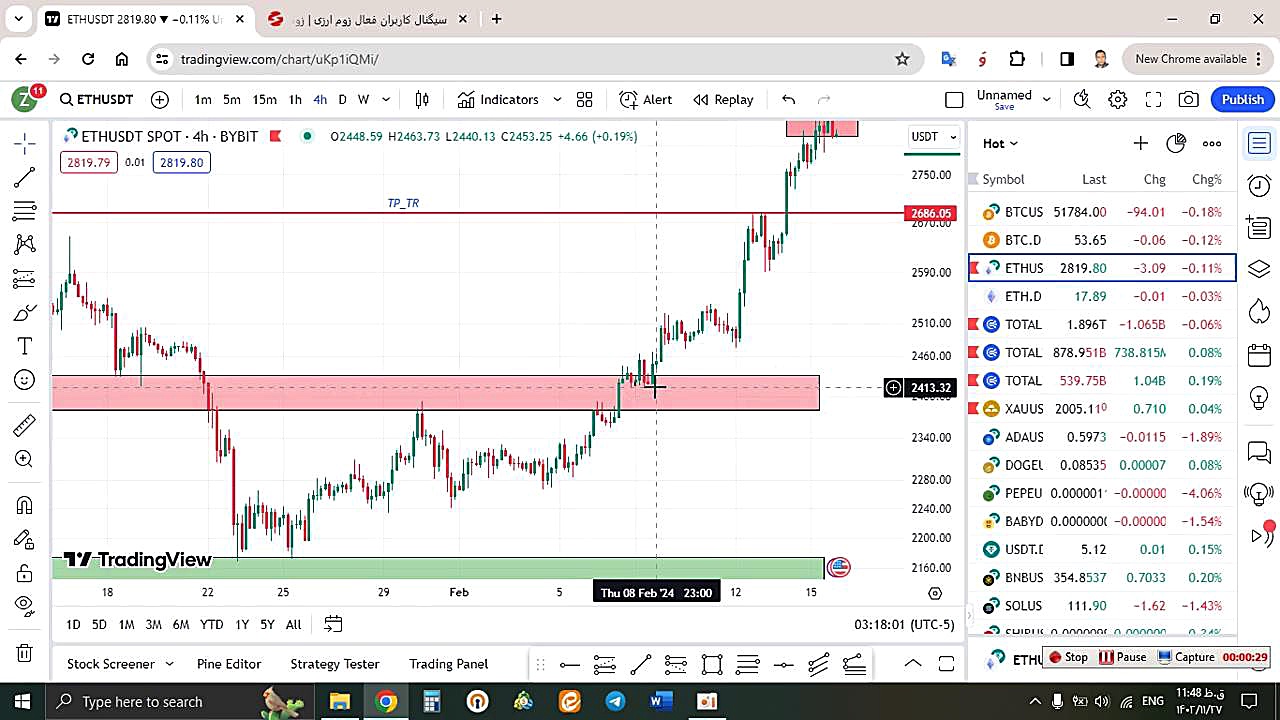1280x720 pixels.
Task: Open the Chrome tab search dropdown
Action: tap(18, 18)
